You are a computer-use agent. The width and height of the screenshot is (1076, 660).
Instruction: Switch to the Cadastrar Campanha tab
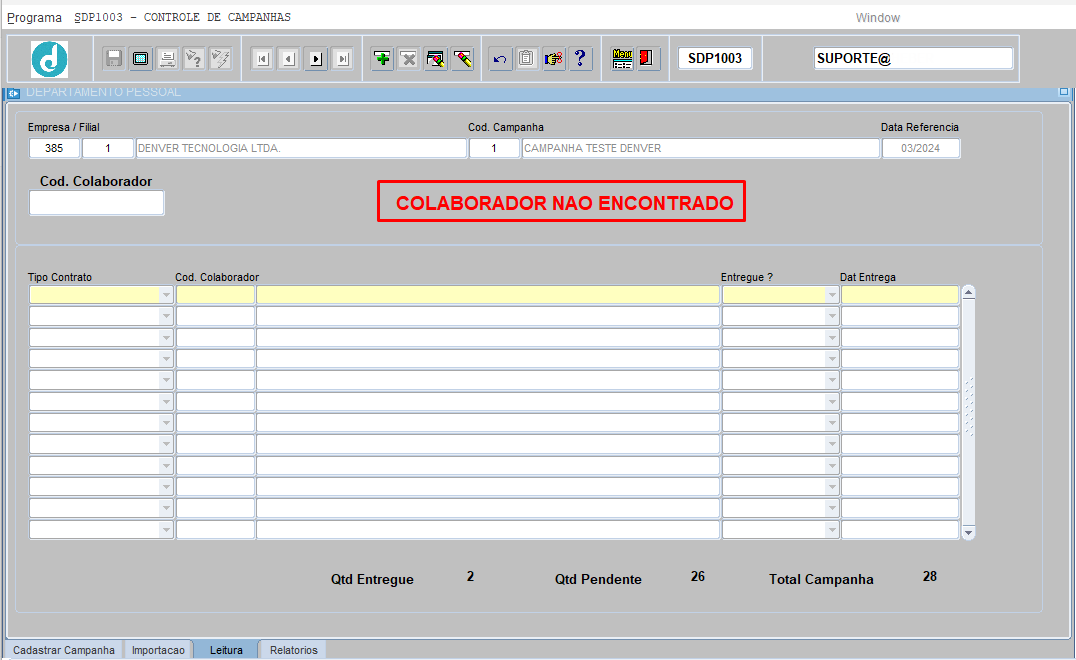[64, 650]
